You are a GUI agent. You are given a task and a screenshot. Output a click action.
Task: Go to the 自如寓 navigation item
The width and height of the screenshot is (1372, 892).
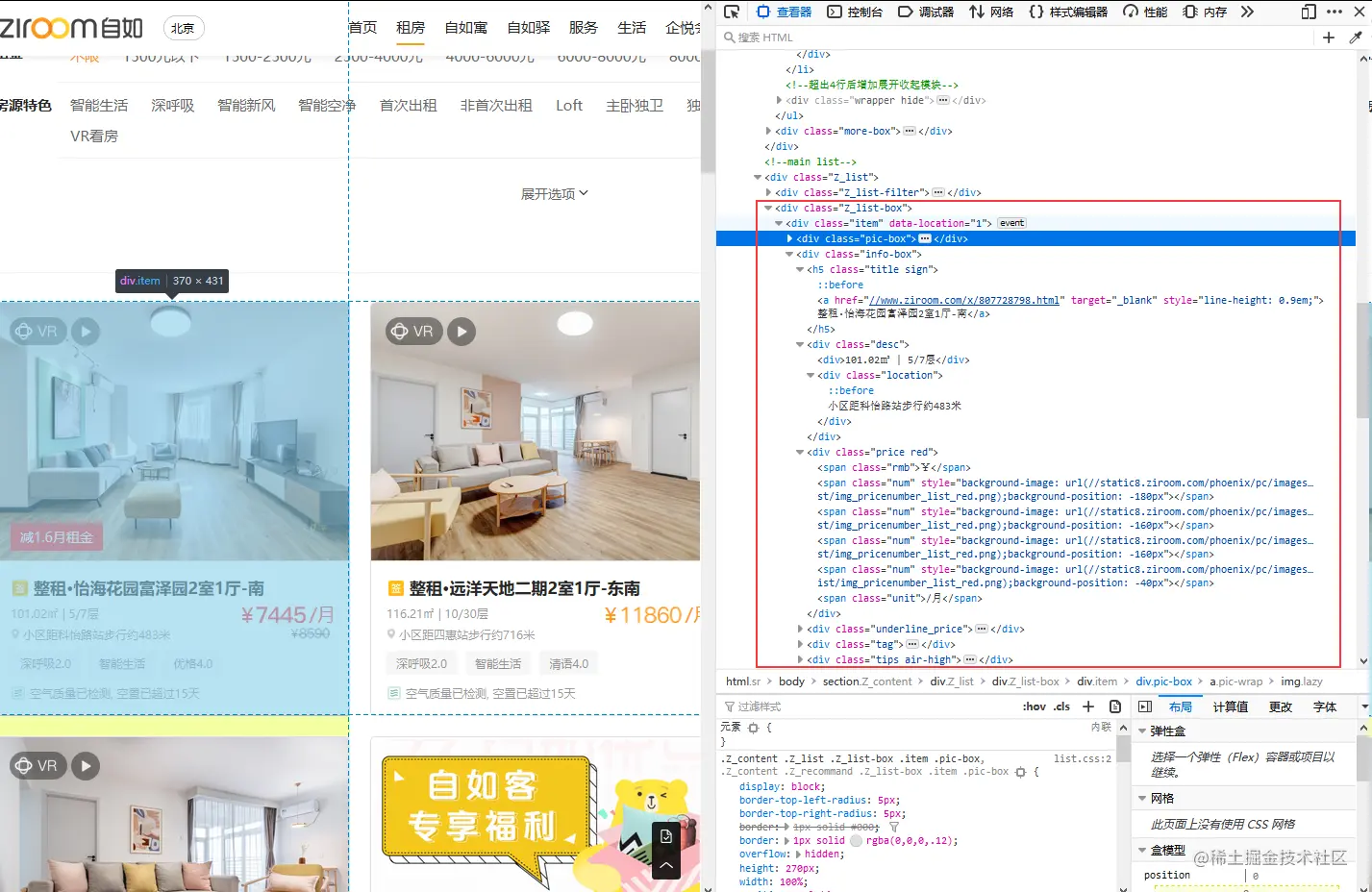(x=466, y=27)
